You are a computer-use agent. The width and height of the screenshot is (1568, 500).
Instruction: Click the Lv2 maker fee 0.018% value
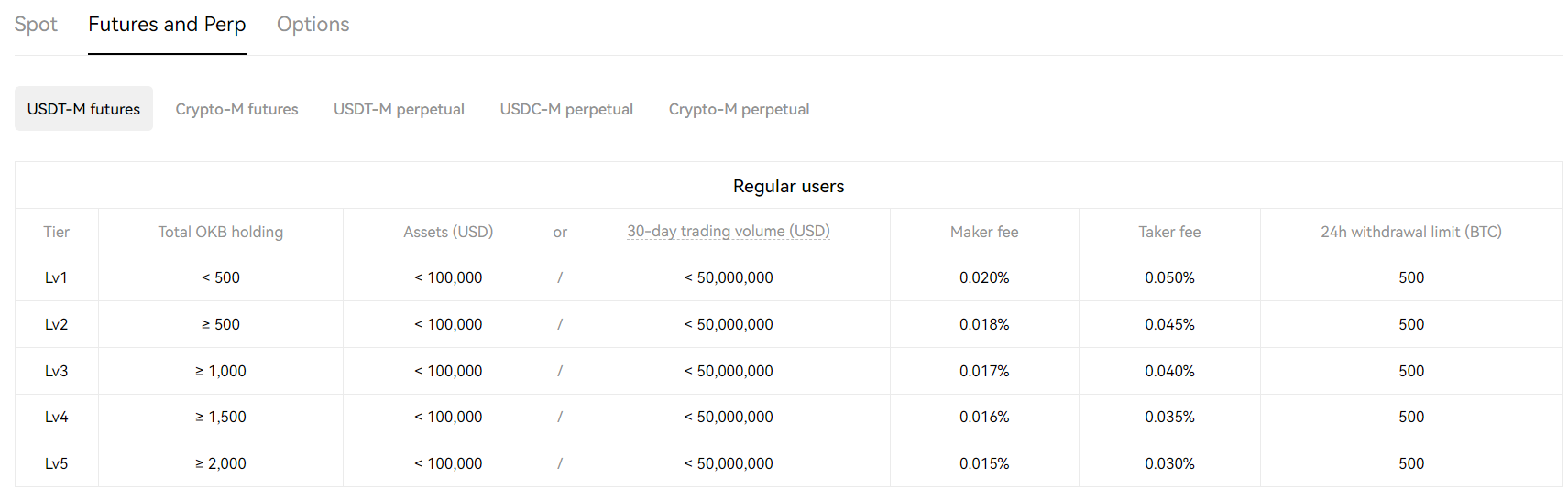pos(984,324)
